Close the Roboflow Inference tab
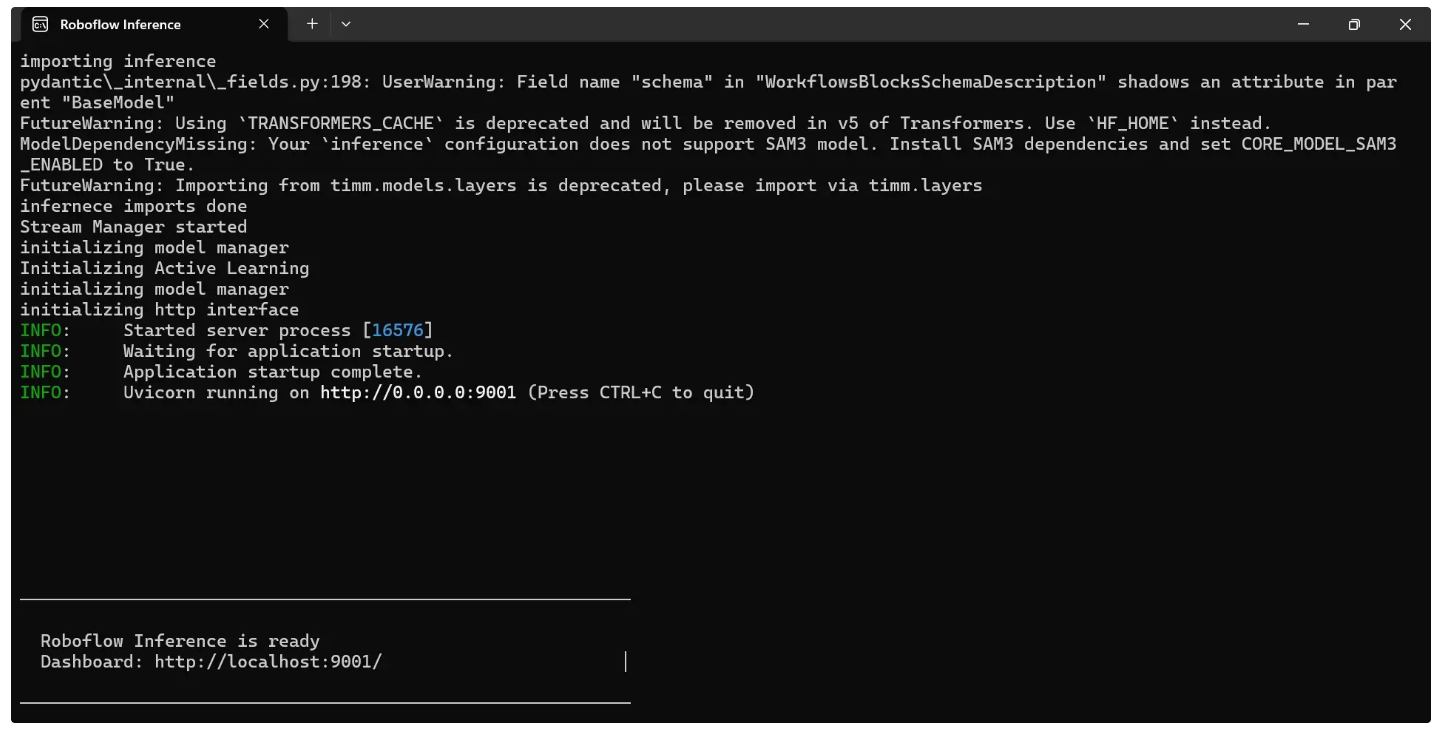 264,24
